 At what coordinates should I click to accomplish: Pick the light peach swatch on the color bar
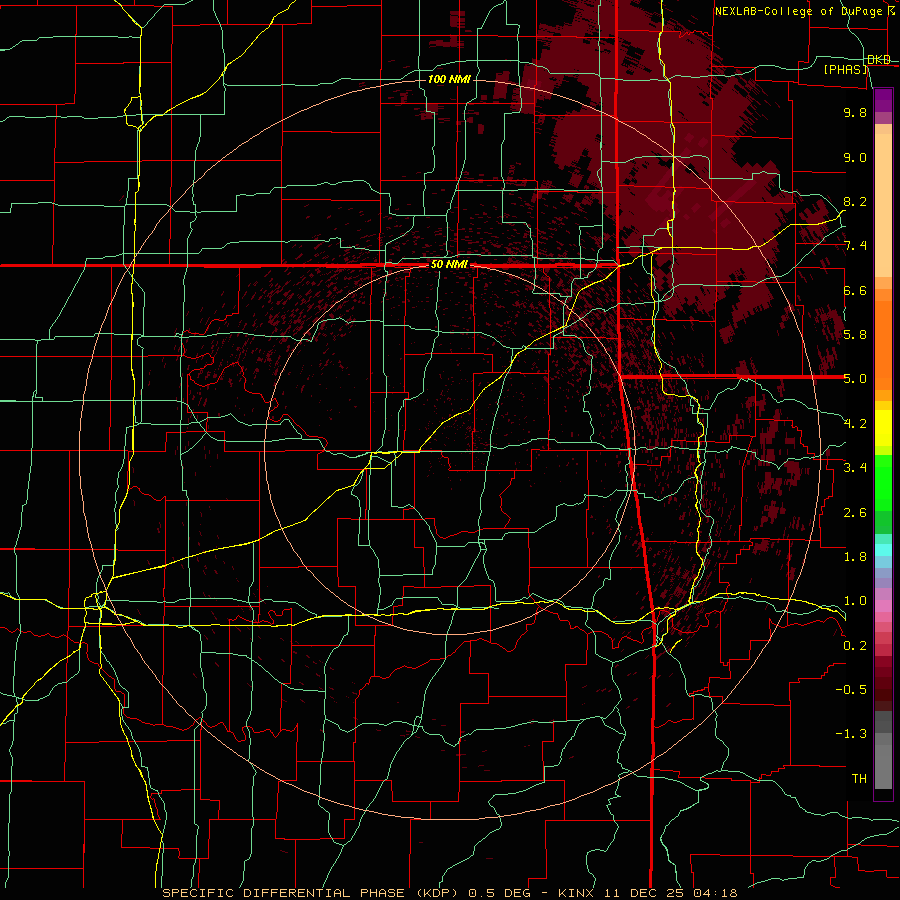[883, 205]
